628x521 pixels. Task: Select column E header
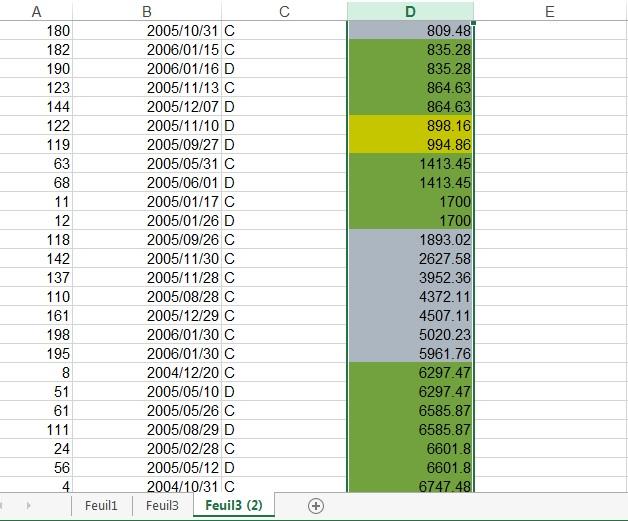pos(550,11)
